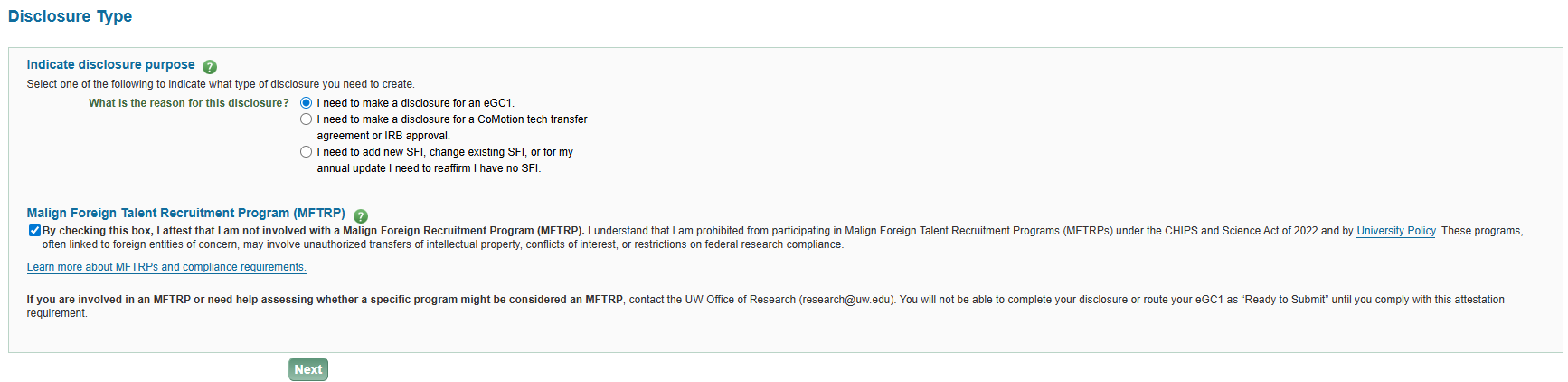Select the add new SFI radio button
The image size is (1568, 382).
point(307,152)
